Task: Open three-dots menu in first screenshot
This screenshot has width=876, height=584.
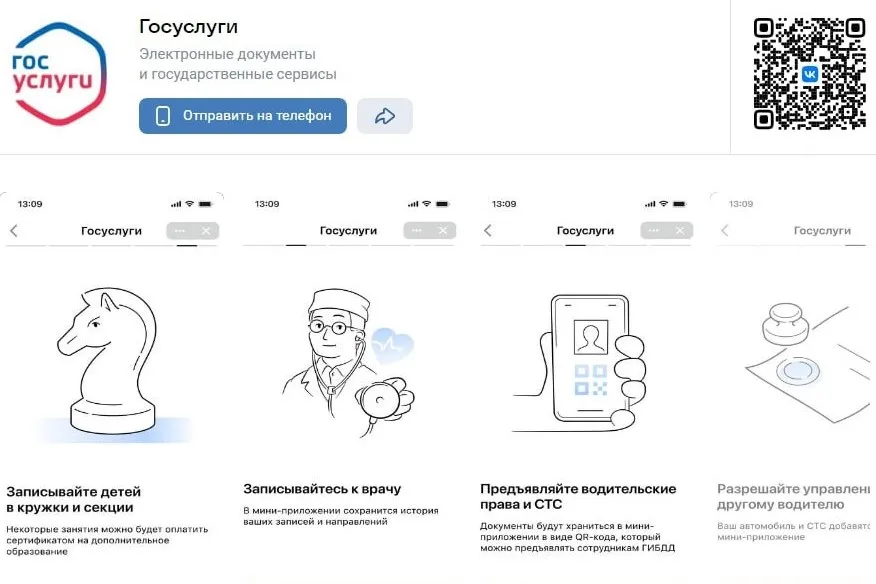Action: point(179,231)
